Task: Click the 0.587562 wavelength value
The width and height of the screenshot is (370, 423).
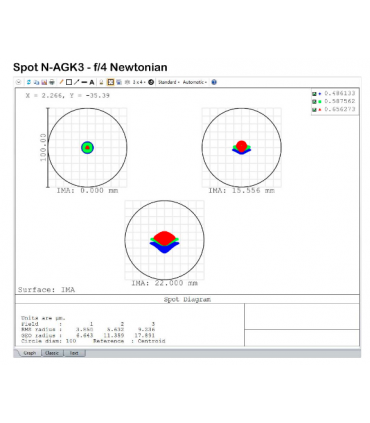Action: 340,101
